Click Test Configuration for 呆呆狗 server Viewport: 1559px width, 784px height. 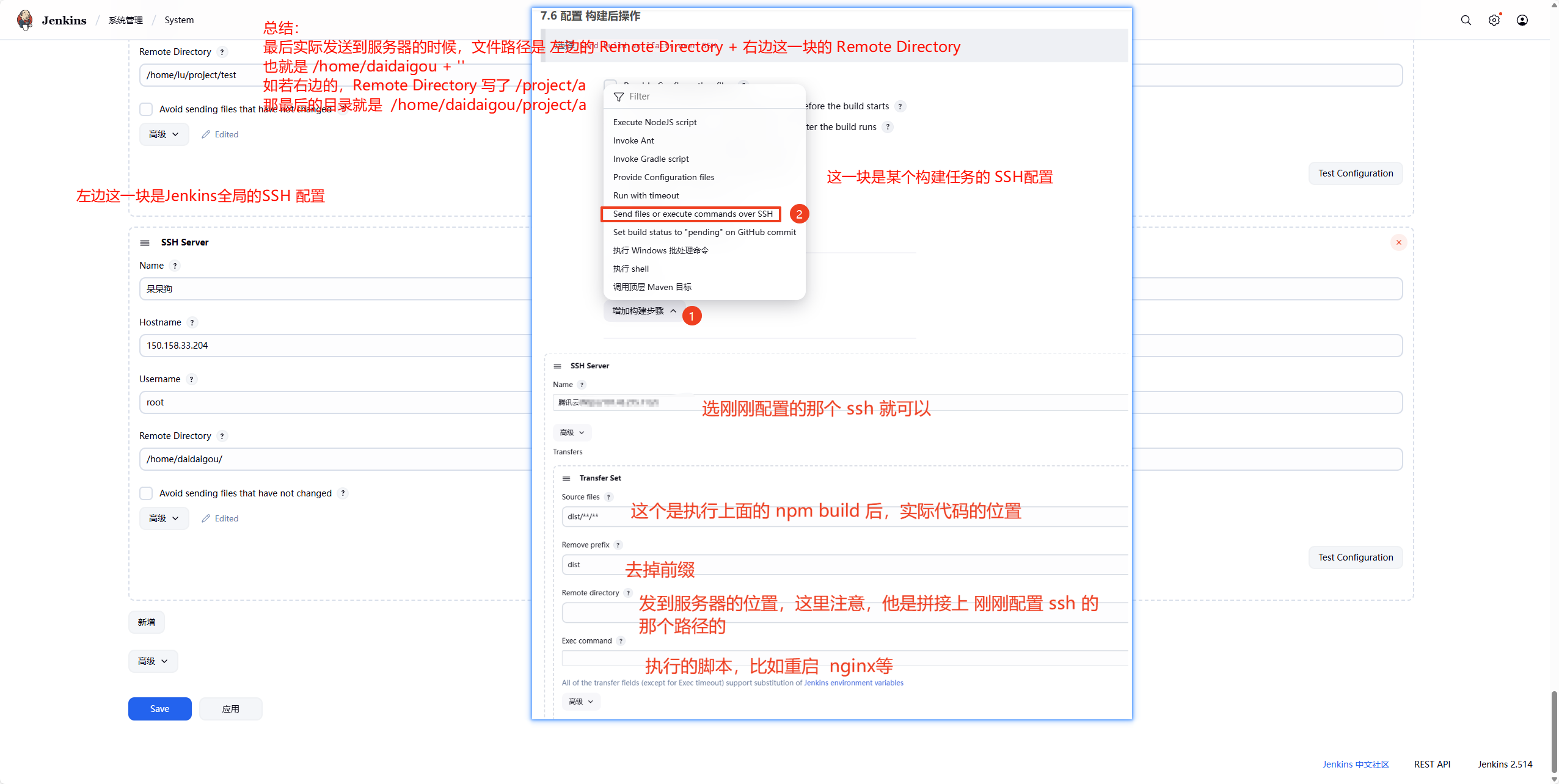pos(1355,557)
